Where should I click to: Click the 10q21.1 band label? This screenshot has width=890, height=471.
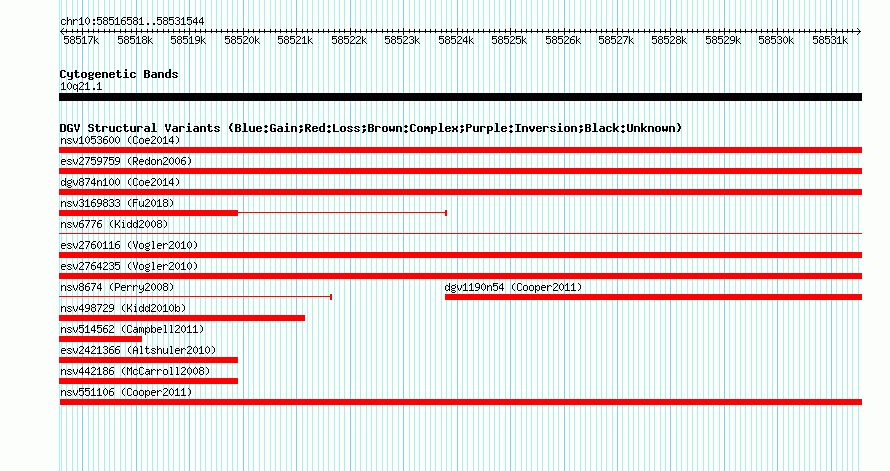click(81, 86)
